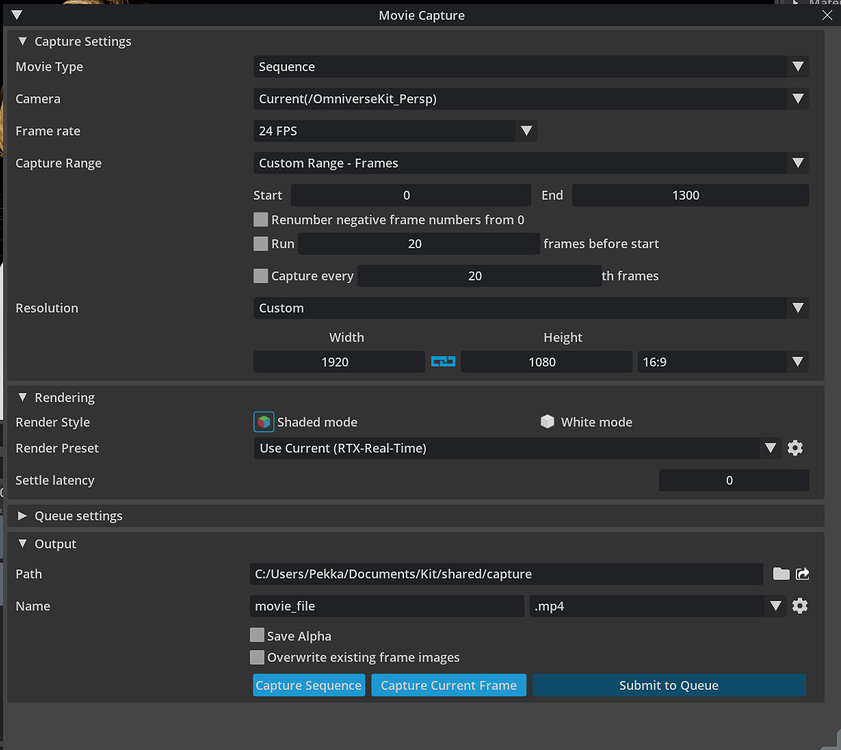Viewport: 841px width, 750px height.
Task: Browse output path folder icon
Action: click(781, 574)
